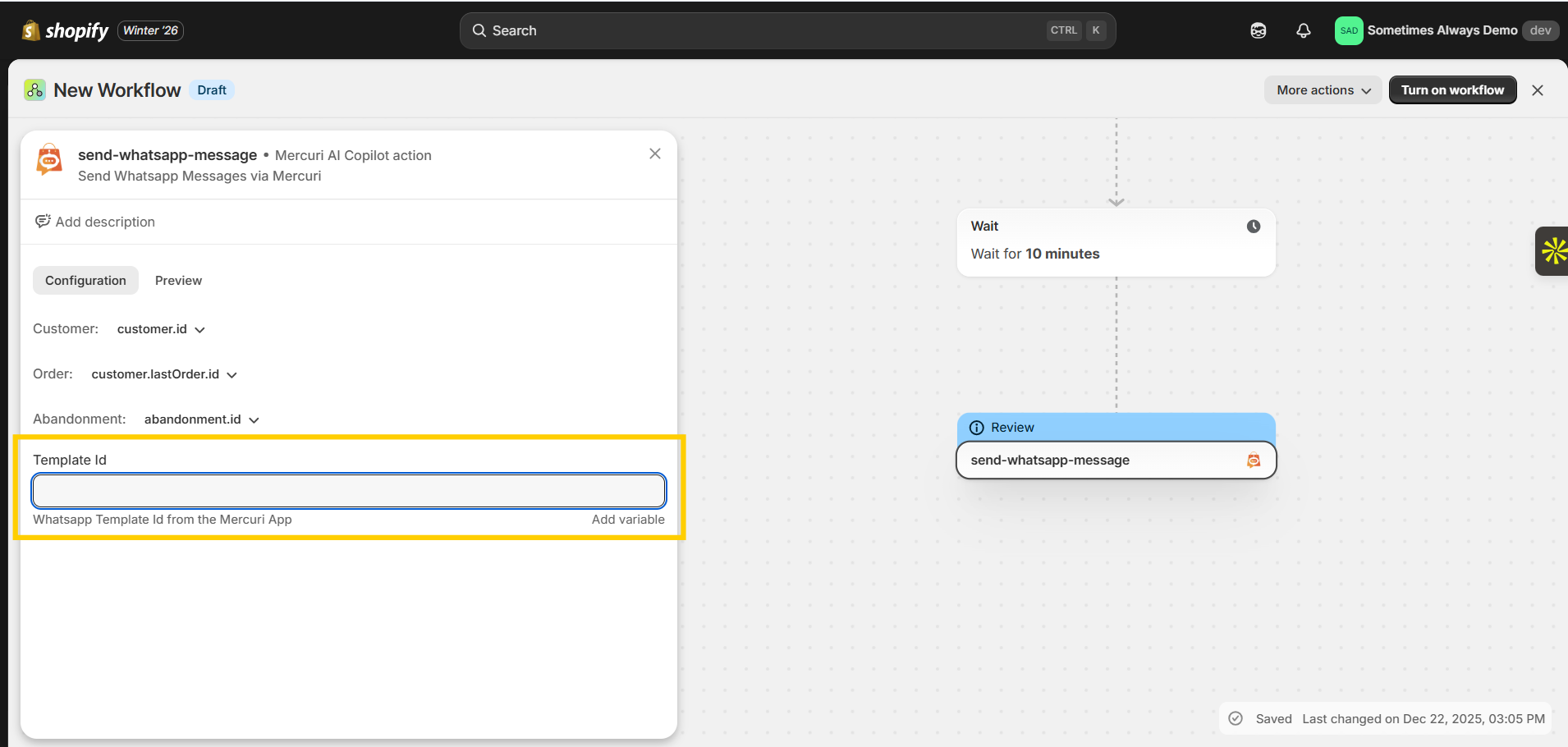
Task: Select the Configuration tab
Action: (85, 281)
